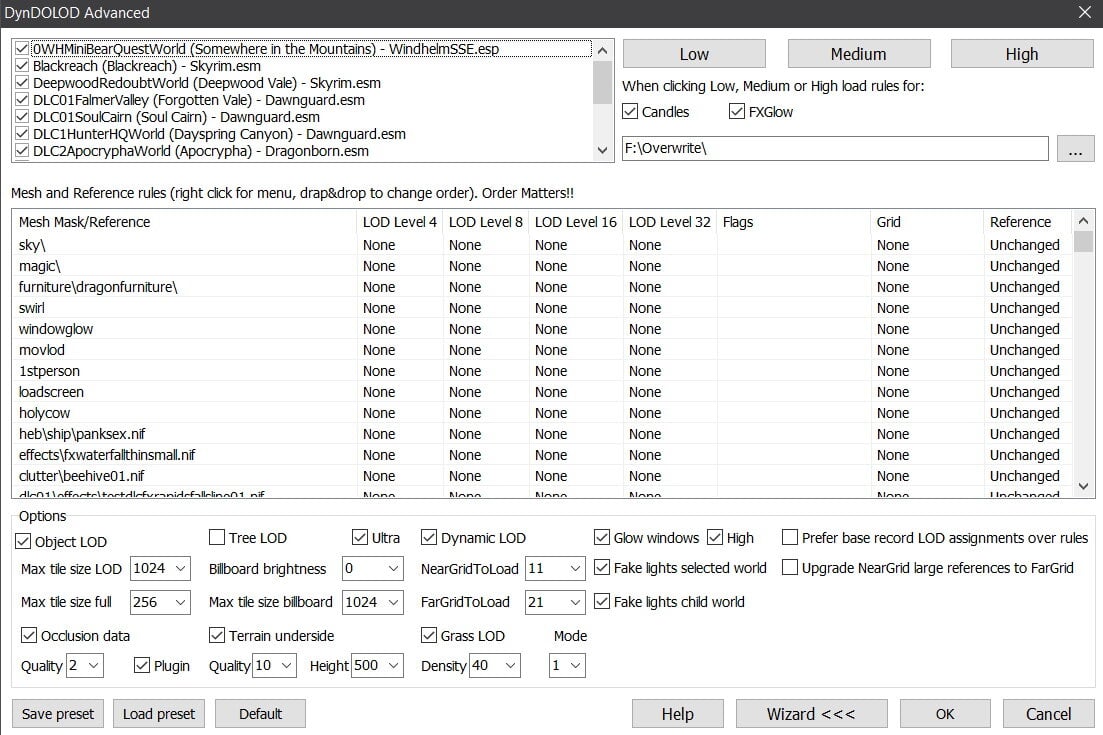
Task: Select the clutter\beehive01.nif rule row
Action: click(542, 476)
